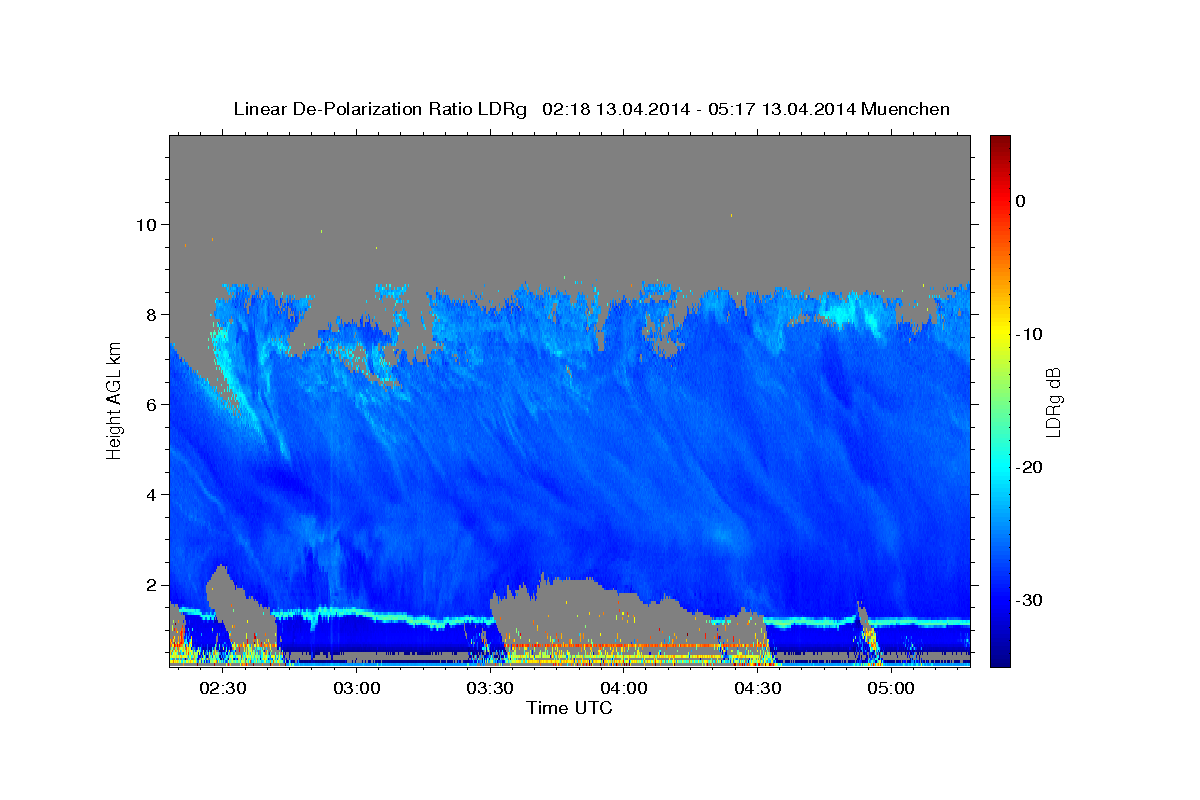Click the colorbar value label -20
This screenshot has height=800, width=1200.
click(x=1030, y=467)
